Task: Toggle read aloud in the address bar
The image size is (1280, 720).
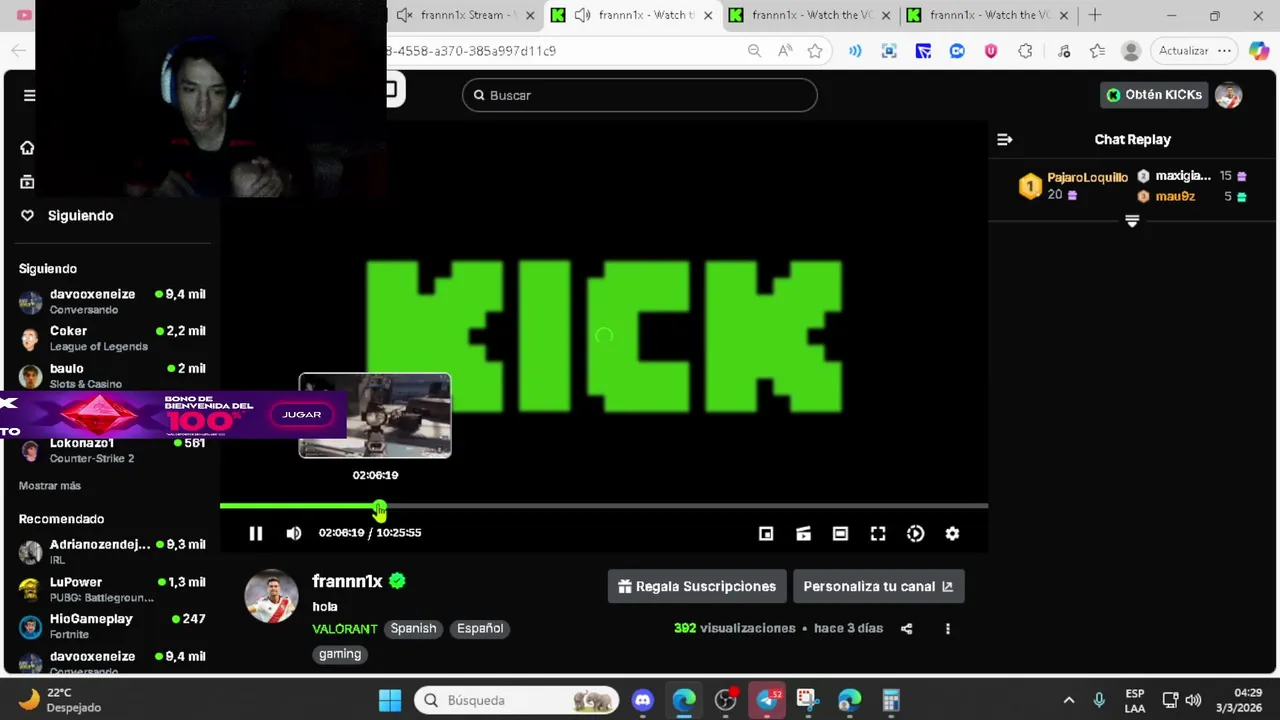Action: point(785,51)
